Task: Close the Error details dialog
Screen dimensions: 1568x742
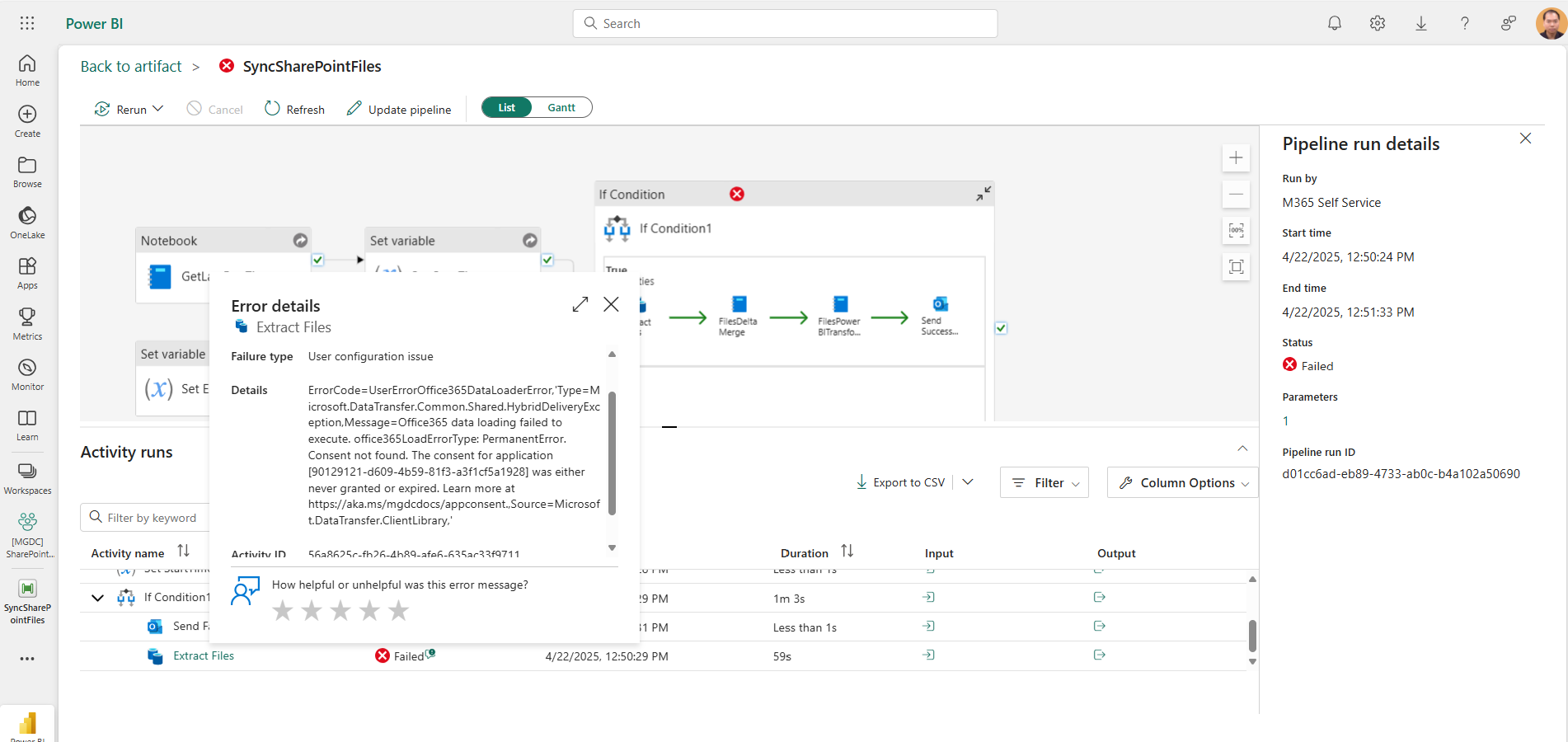Action: point(611,304)
